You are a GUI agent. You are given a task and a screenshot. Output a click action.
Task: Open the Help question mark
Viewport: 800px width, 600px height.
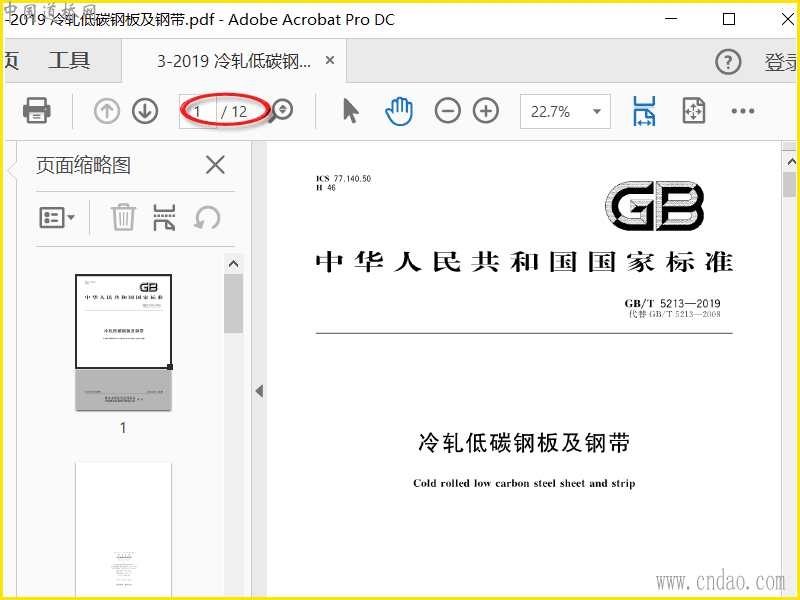tap(728, 62)
